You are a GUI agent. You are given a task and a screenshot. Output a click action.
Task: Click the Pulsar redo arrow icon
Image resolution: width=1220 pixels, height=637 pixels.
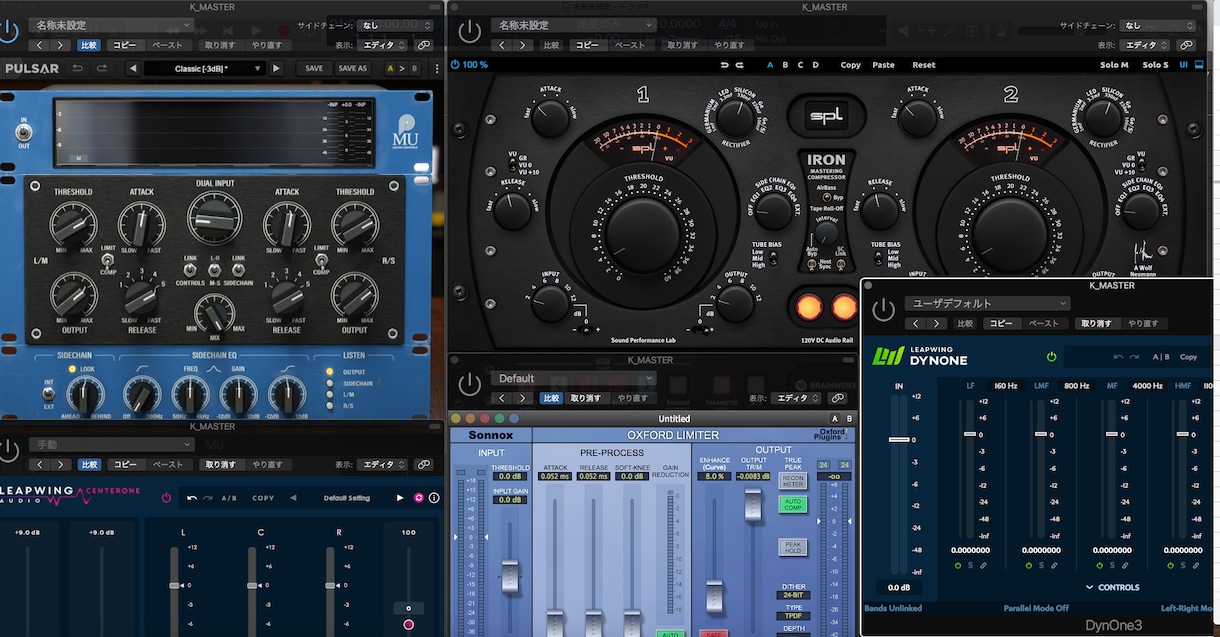tap(102, 68)
